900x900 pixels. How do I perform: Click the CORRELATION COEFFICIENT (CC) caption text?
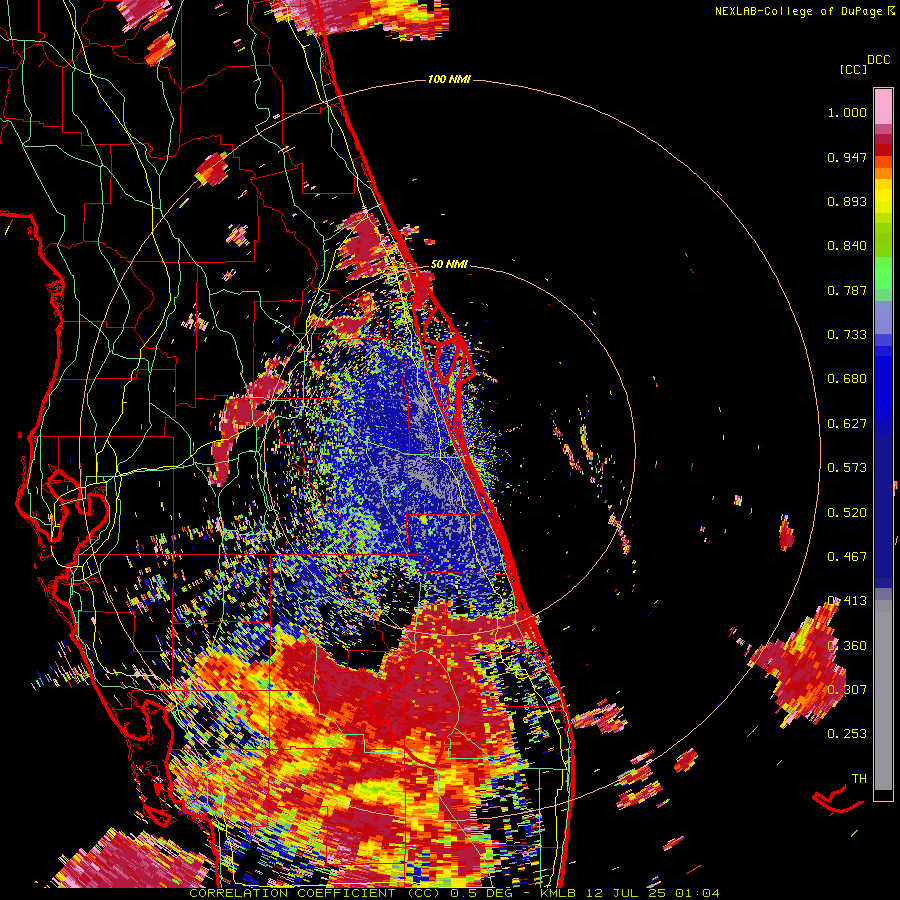coord(315,893)
